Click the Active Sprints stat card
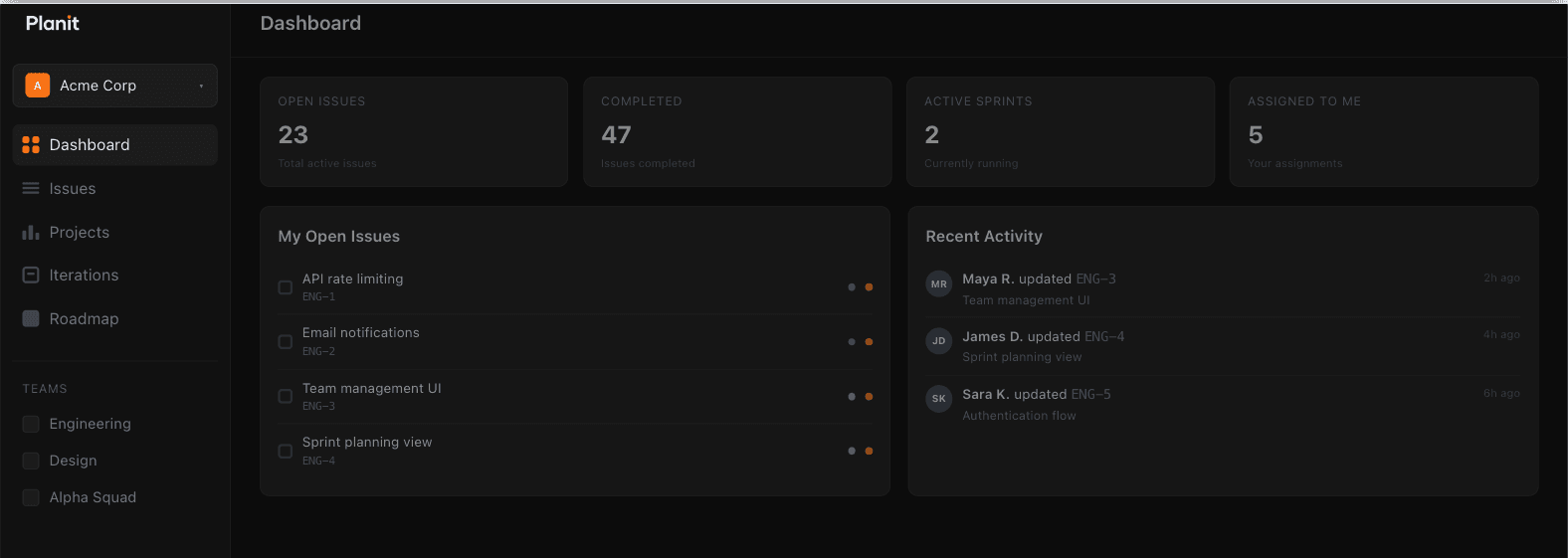 point(1061,131)
